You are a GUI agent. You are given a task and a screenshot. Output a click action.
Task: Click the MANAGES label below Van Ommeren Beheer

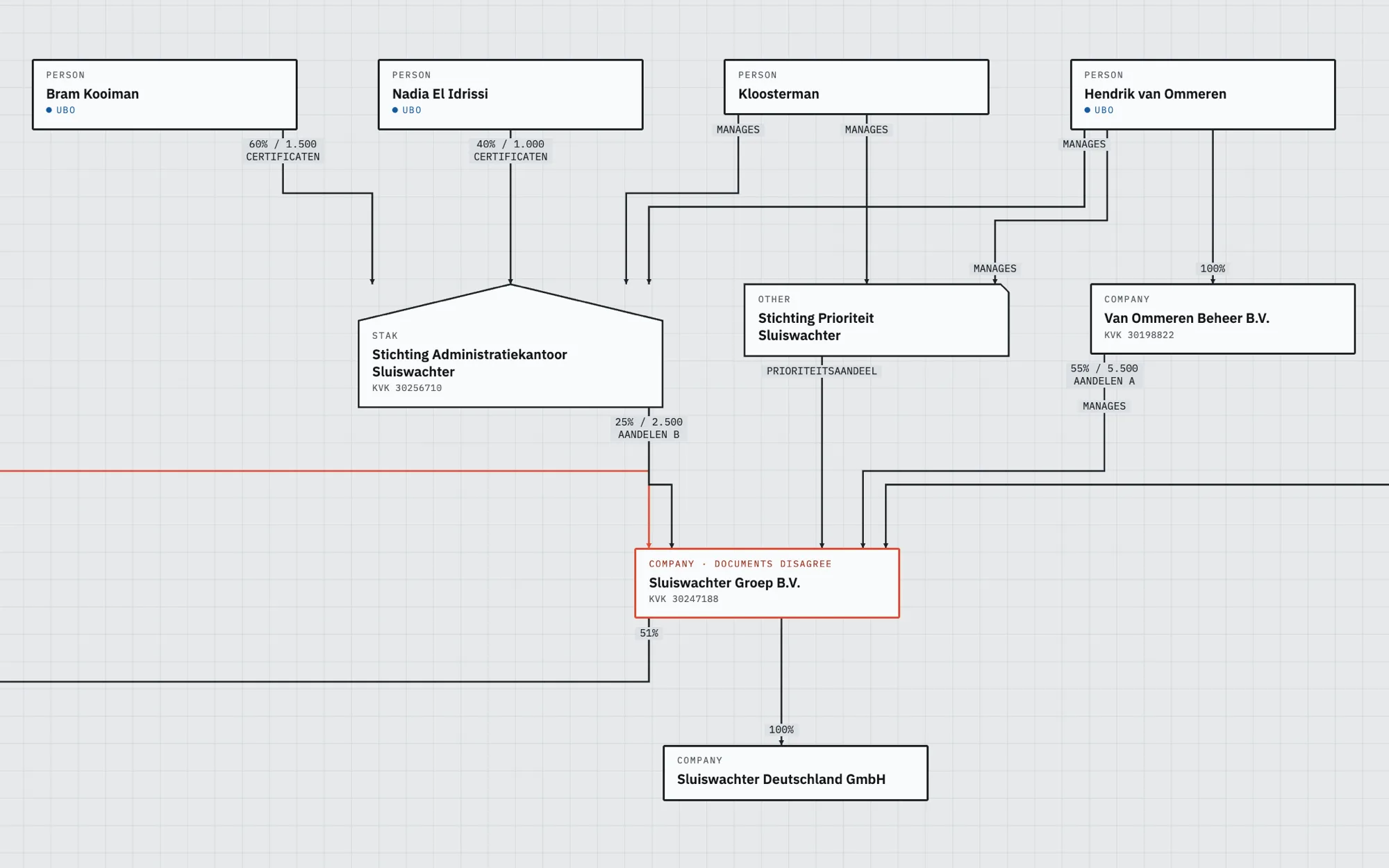click(1104, 406)
